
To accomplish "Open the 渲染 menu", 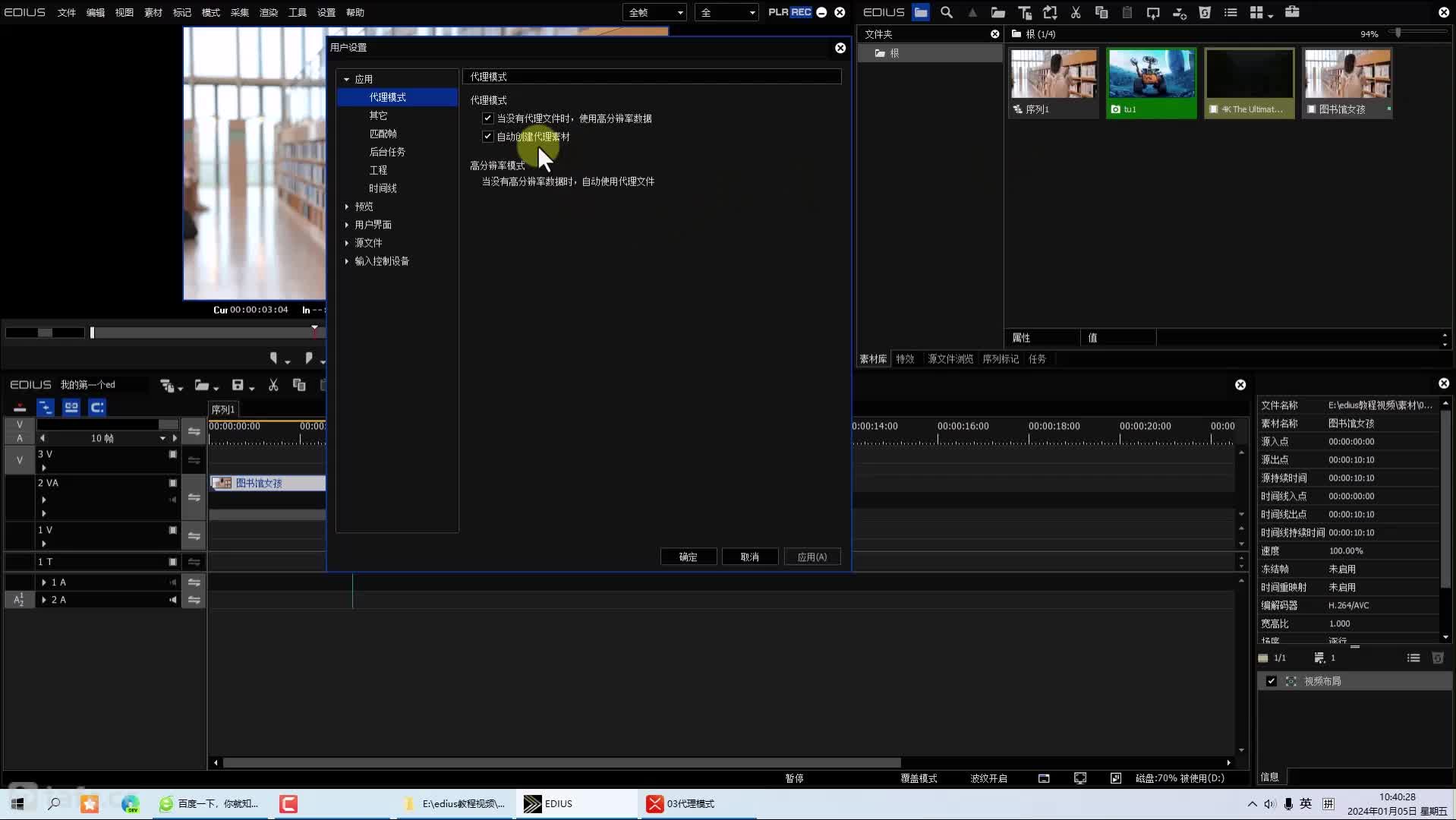I will (269, 12).
